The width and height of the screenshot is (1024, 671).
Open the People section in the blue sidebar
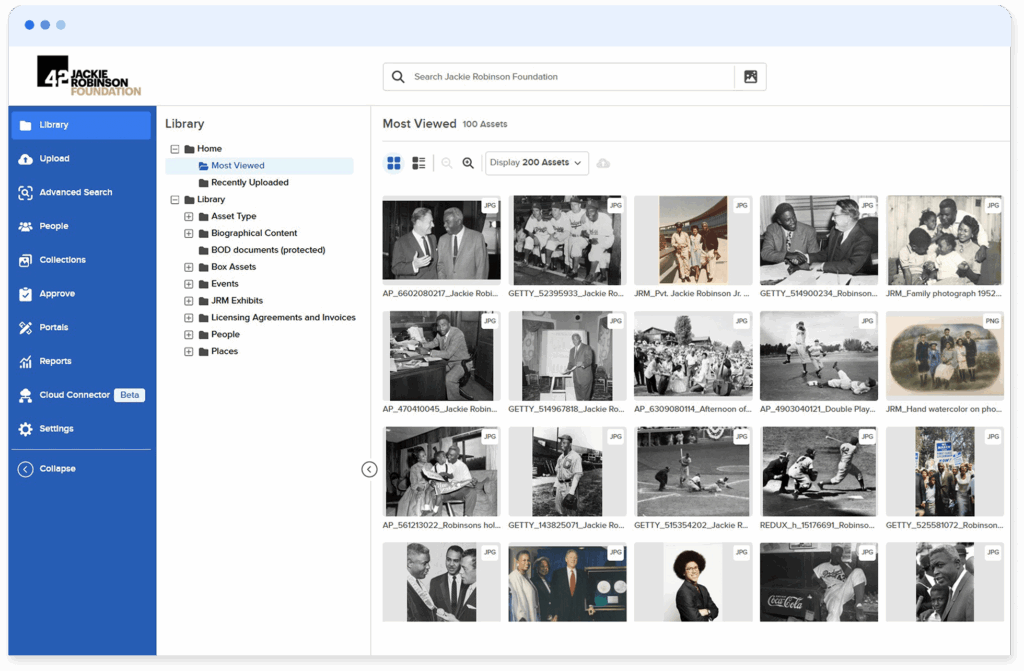pyautogui.click(x=81, y=226)
